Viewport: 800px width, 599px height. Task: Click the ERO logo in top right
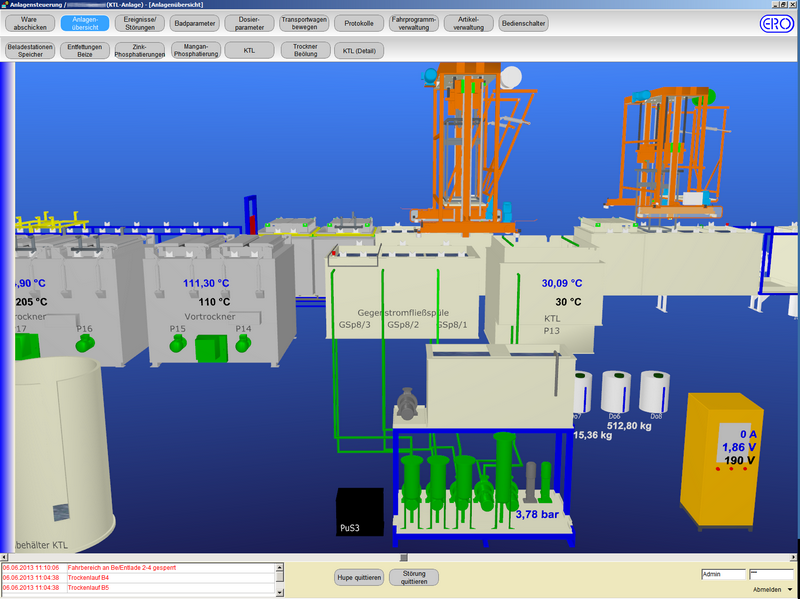pos(776,24)
